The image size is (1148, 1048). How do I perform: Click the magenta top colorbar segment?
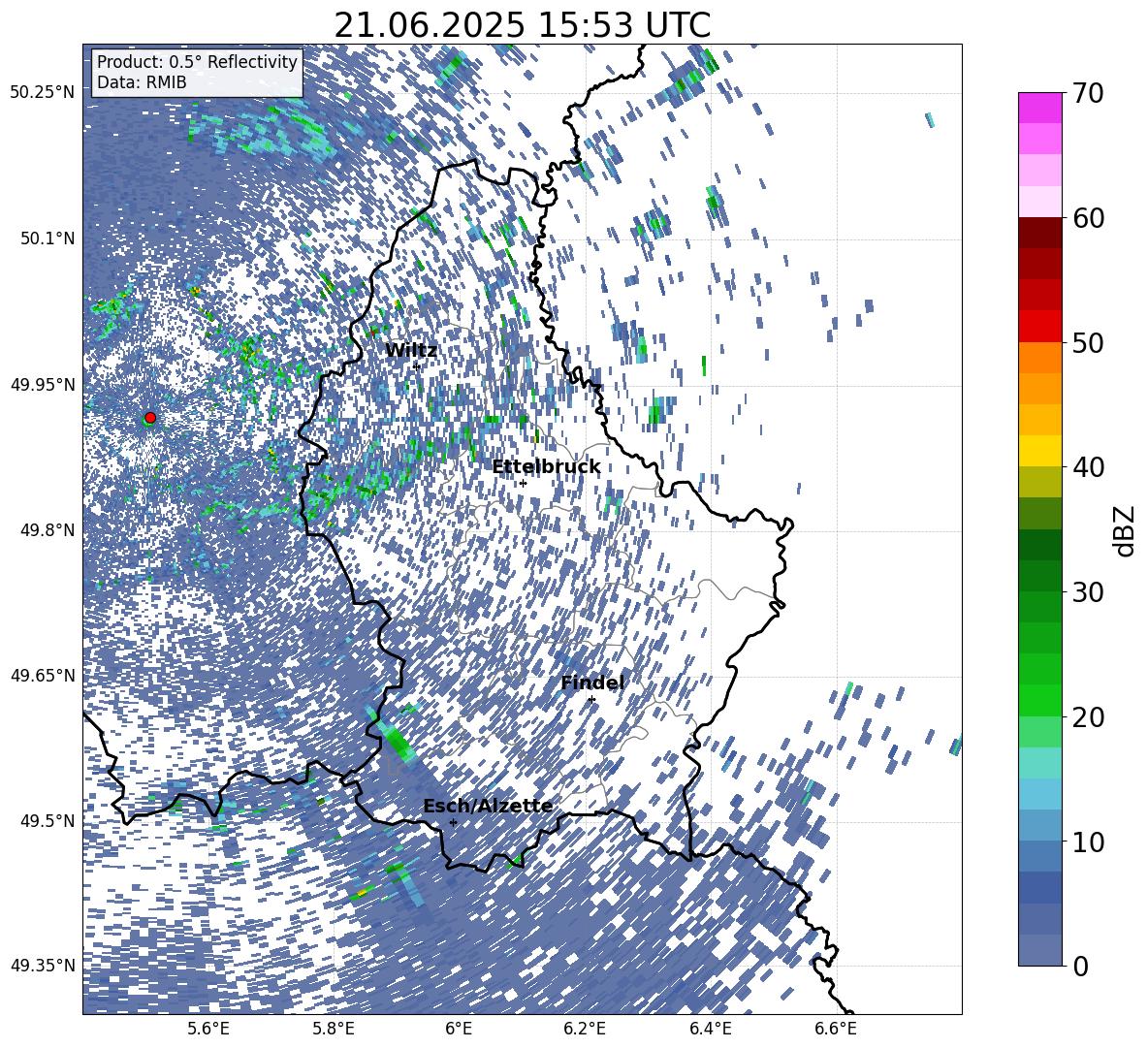[1039, 109]
